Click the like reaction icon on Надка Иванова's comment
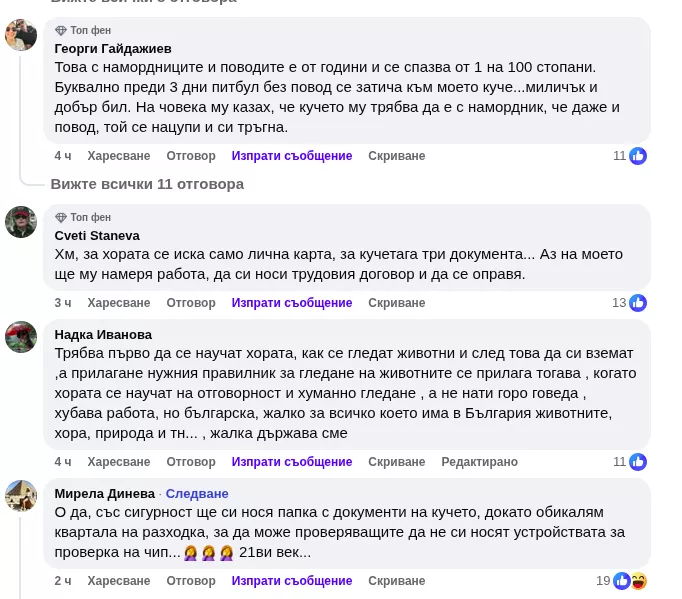 pyautogui.click(x=637, y=462)
